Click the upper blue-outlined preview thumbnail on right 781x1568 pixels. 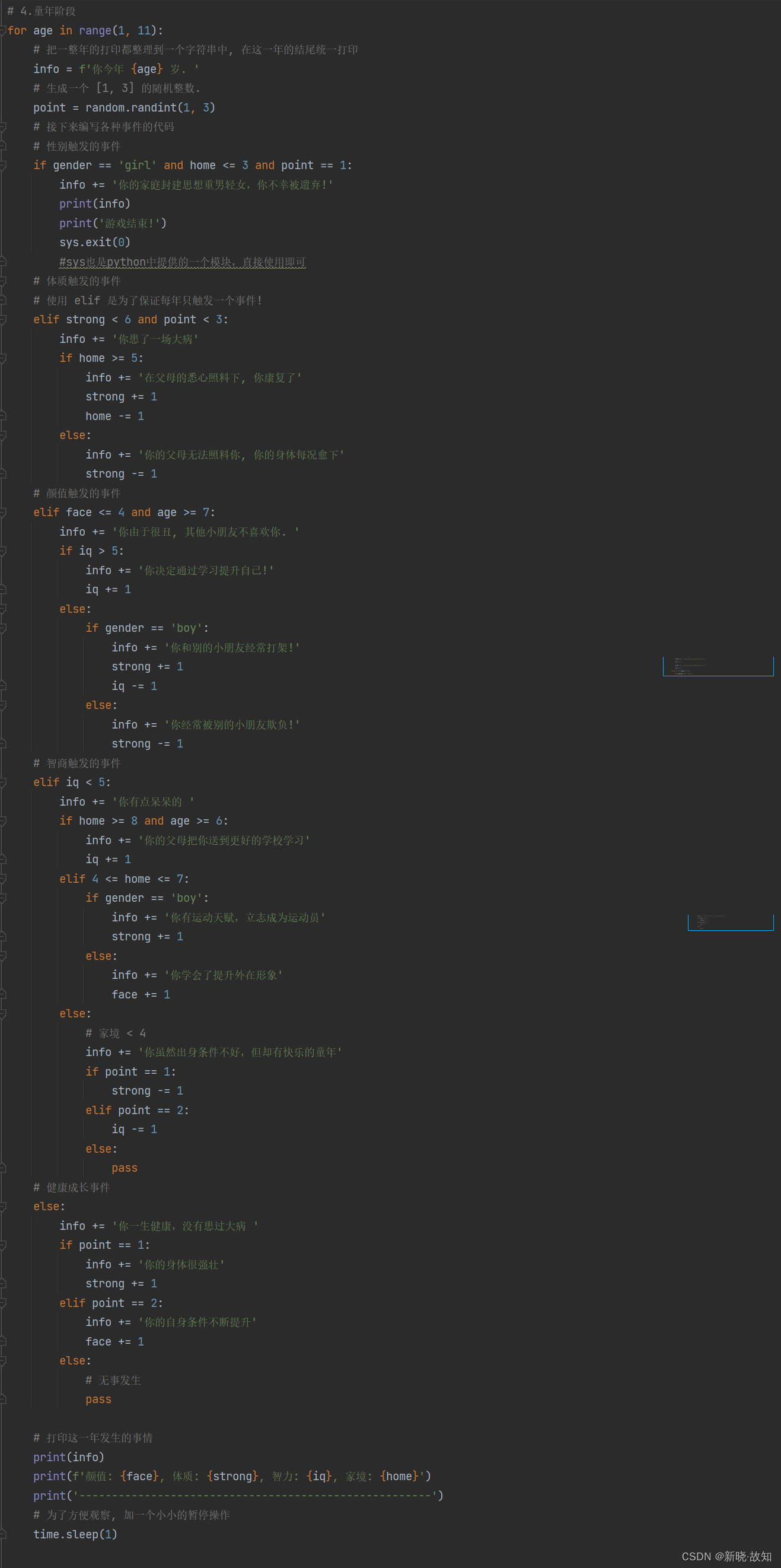pos(718,666)
